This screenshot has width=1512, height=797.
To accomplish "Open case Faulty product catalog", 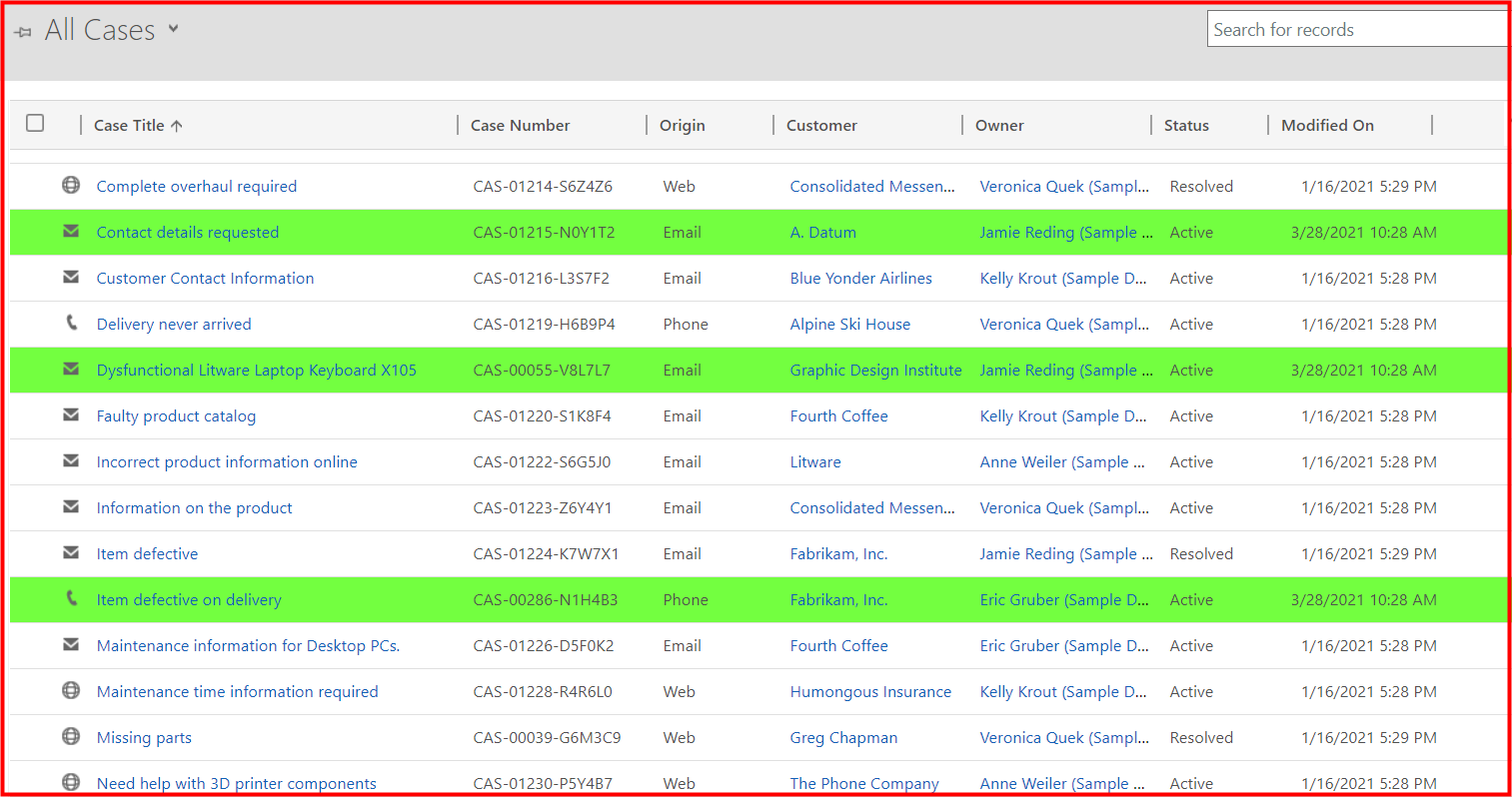I will click(x=176, y=416).
